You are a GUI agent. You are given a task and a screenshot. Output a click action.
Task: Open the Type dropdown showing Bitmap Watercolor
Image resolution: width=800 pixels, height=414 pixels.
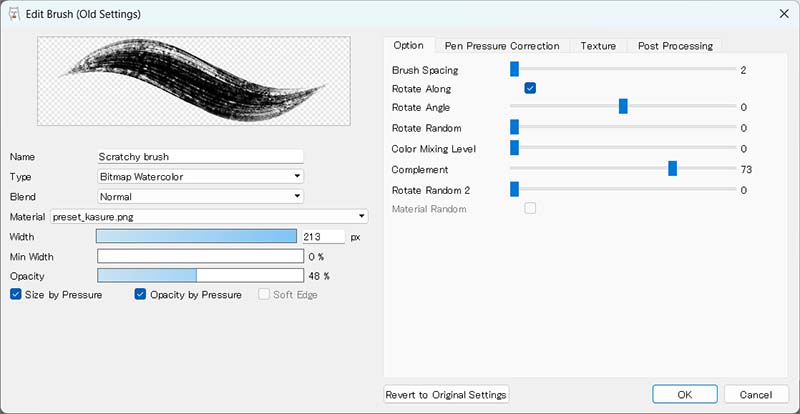click(x=200, y=177)
